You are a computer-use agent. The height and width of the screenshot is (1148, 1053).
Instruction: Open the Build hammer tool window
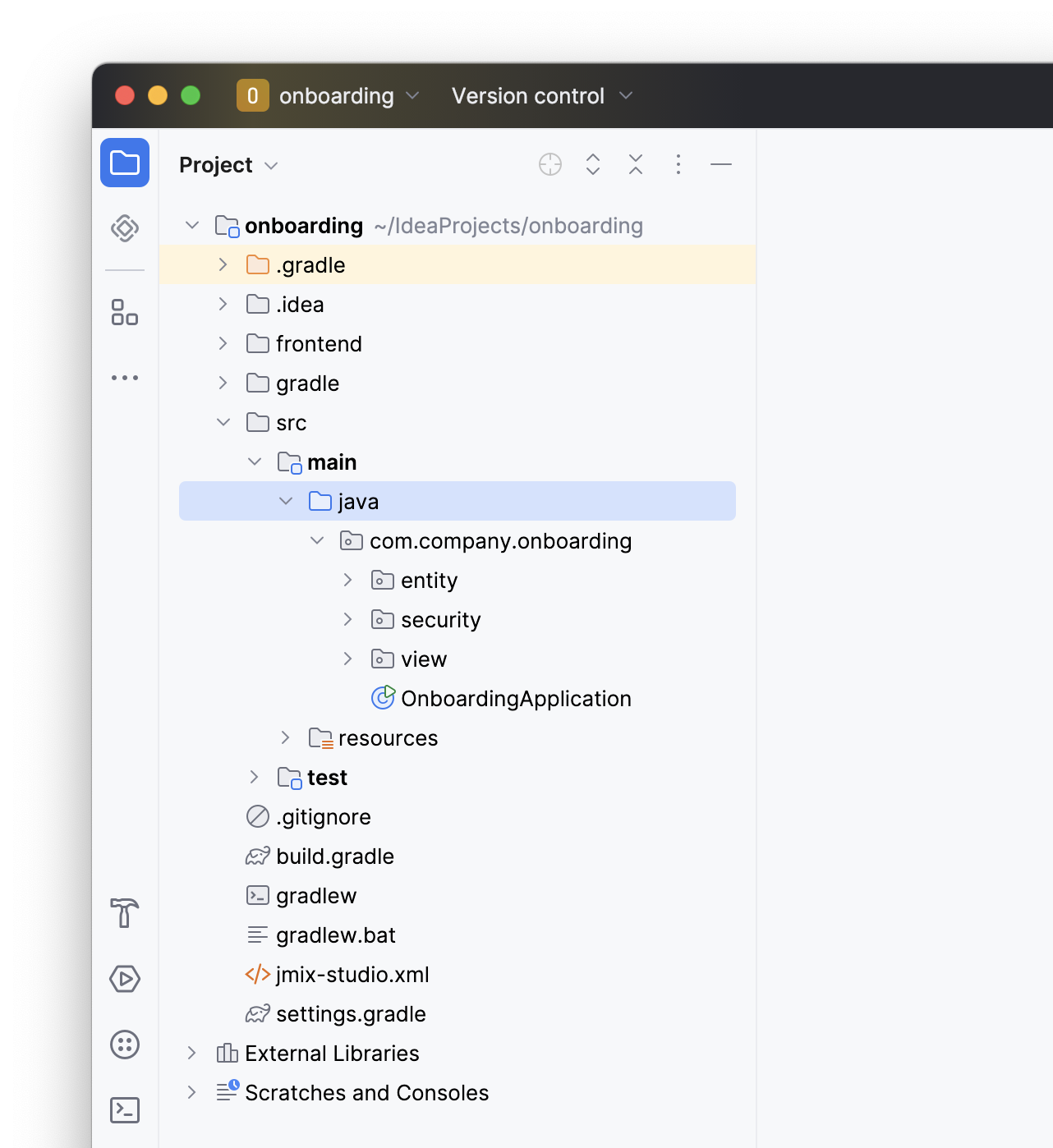tap(125, 912)
